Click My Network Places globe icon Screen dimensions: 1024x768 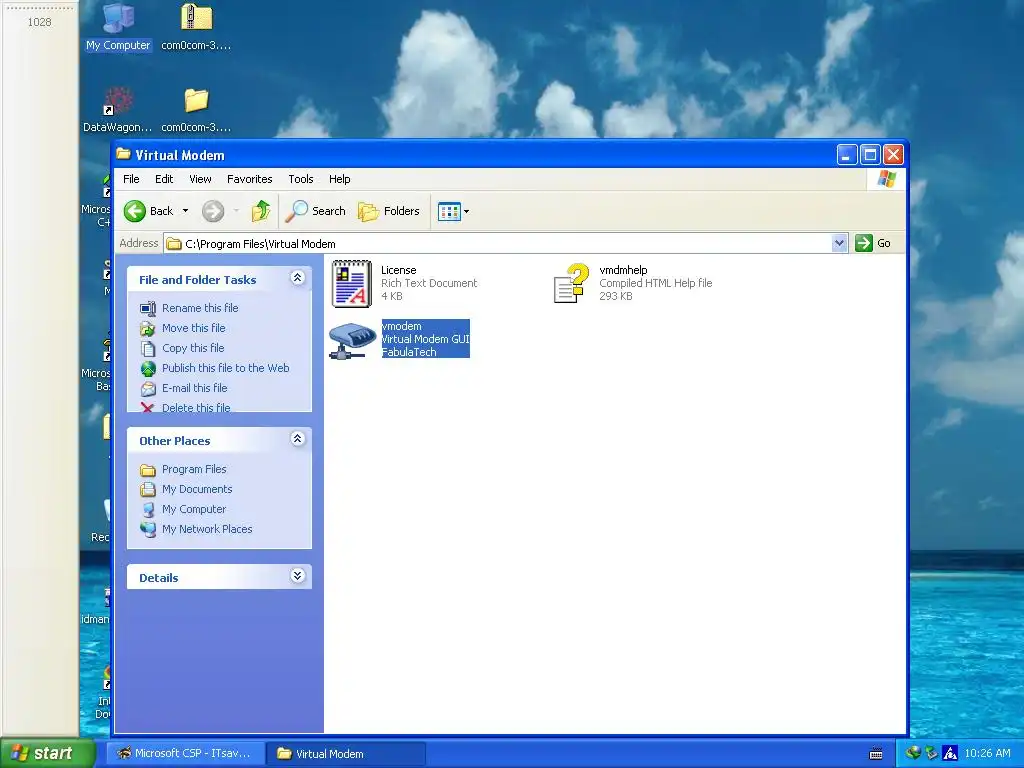[x=148, y=529]
